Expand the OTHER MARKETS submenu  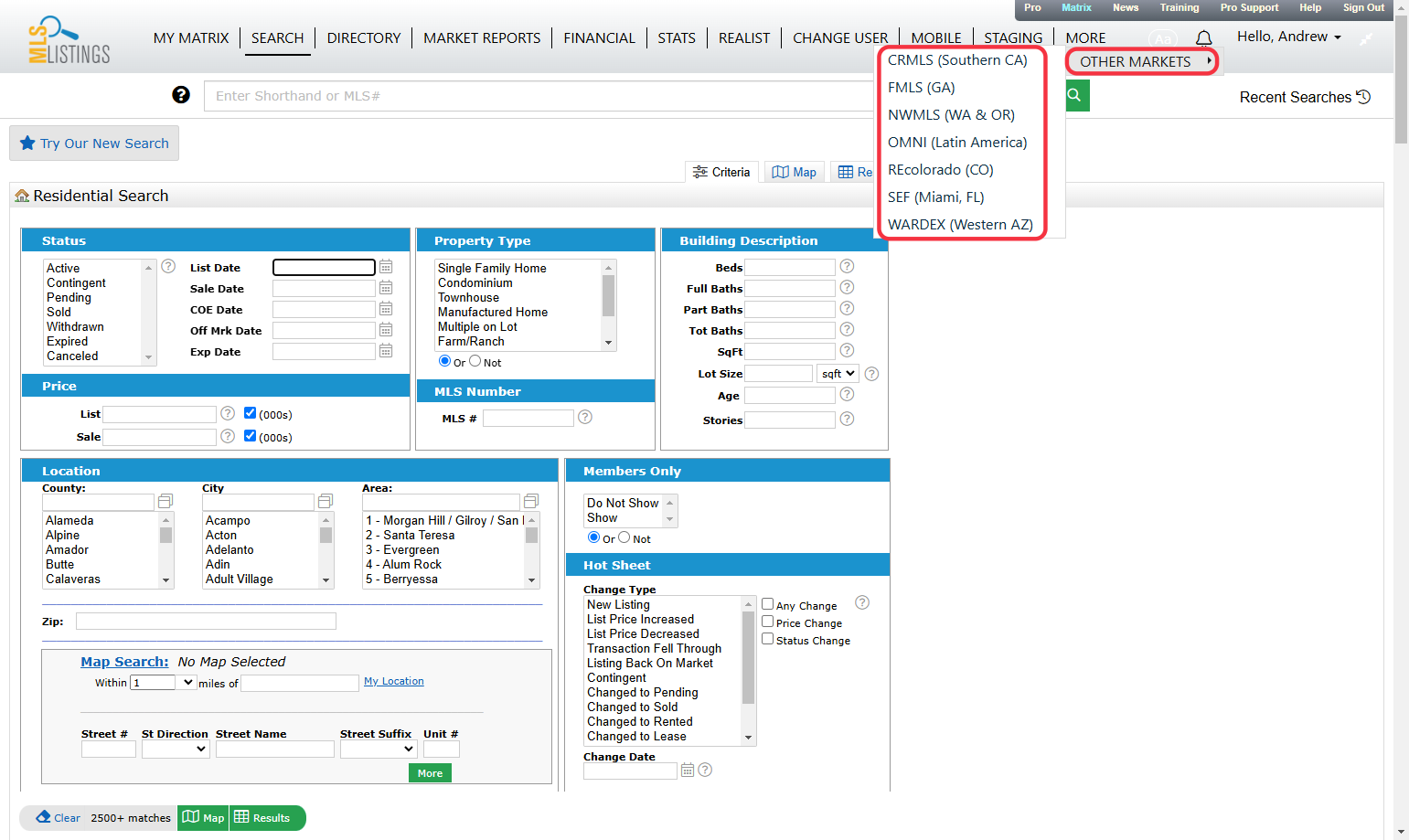[1142, 61]
